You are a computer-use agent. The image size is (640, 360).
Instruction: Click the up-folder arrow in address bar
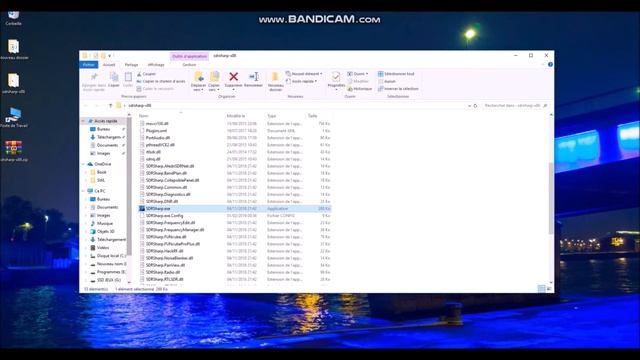click(110, 105)
